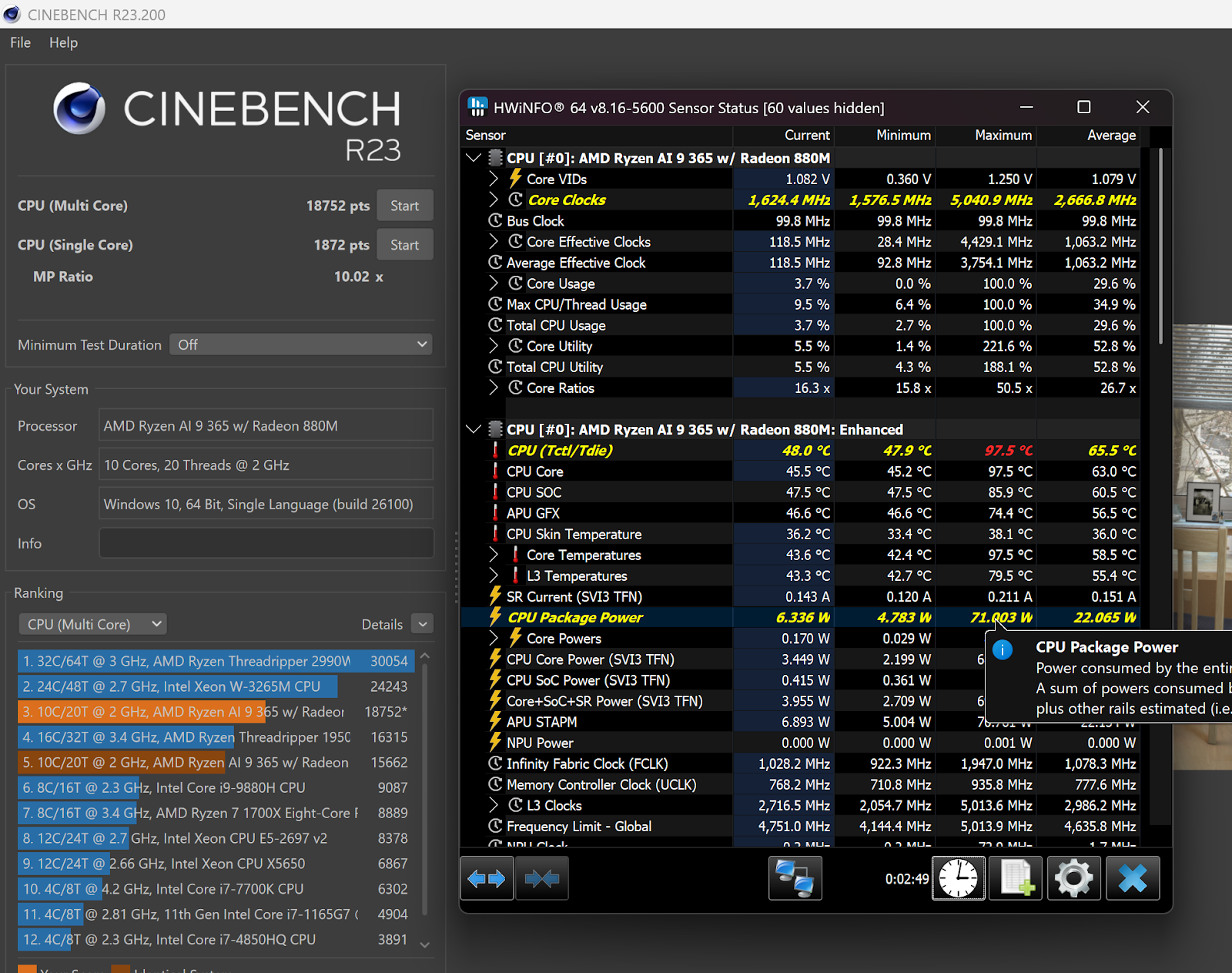Select ranking entry Intel Core i7-7700K CPU
1232x973 pixels.
coord(216,889)
